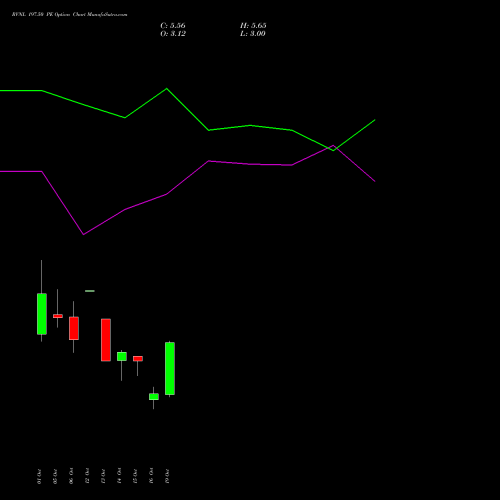Viewport: 500px width, 500px height.
Task: Click the '15 Oct' date axis label
Action: pos(135,476)
